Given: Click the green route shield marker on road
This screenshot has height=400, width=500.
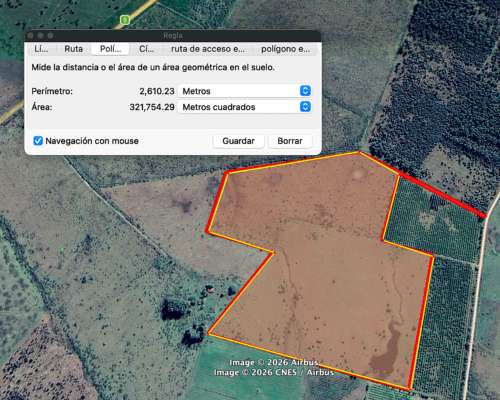Looking at the screenshot, I should pyautogui.click(x=125, y=20).
